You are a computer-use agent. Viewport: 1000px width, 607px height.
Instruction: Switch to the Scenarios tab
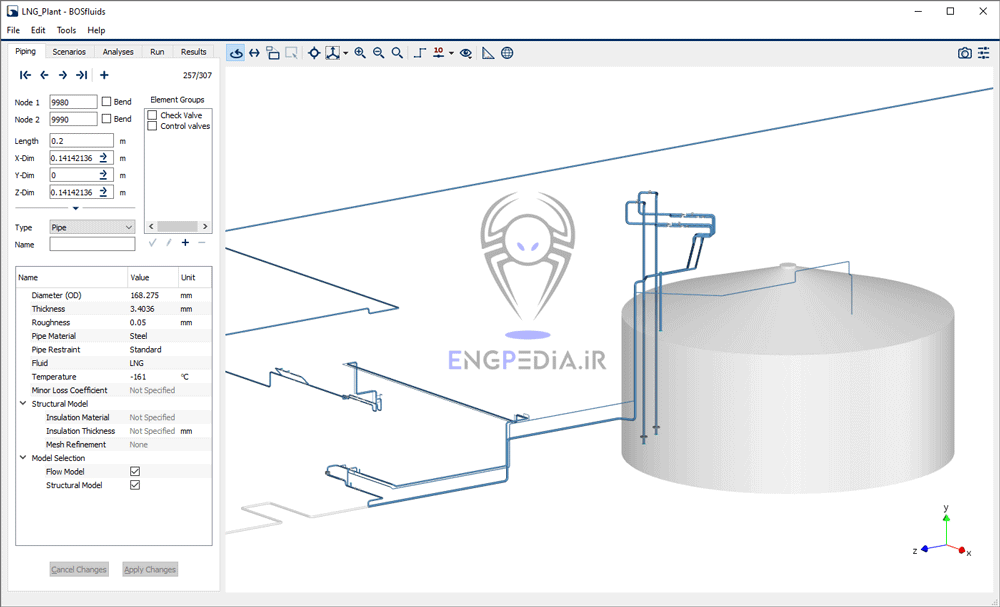tap(69, 51)
